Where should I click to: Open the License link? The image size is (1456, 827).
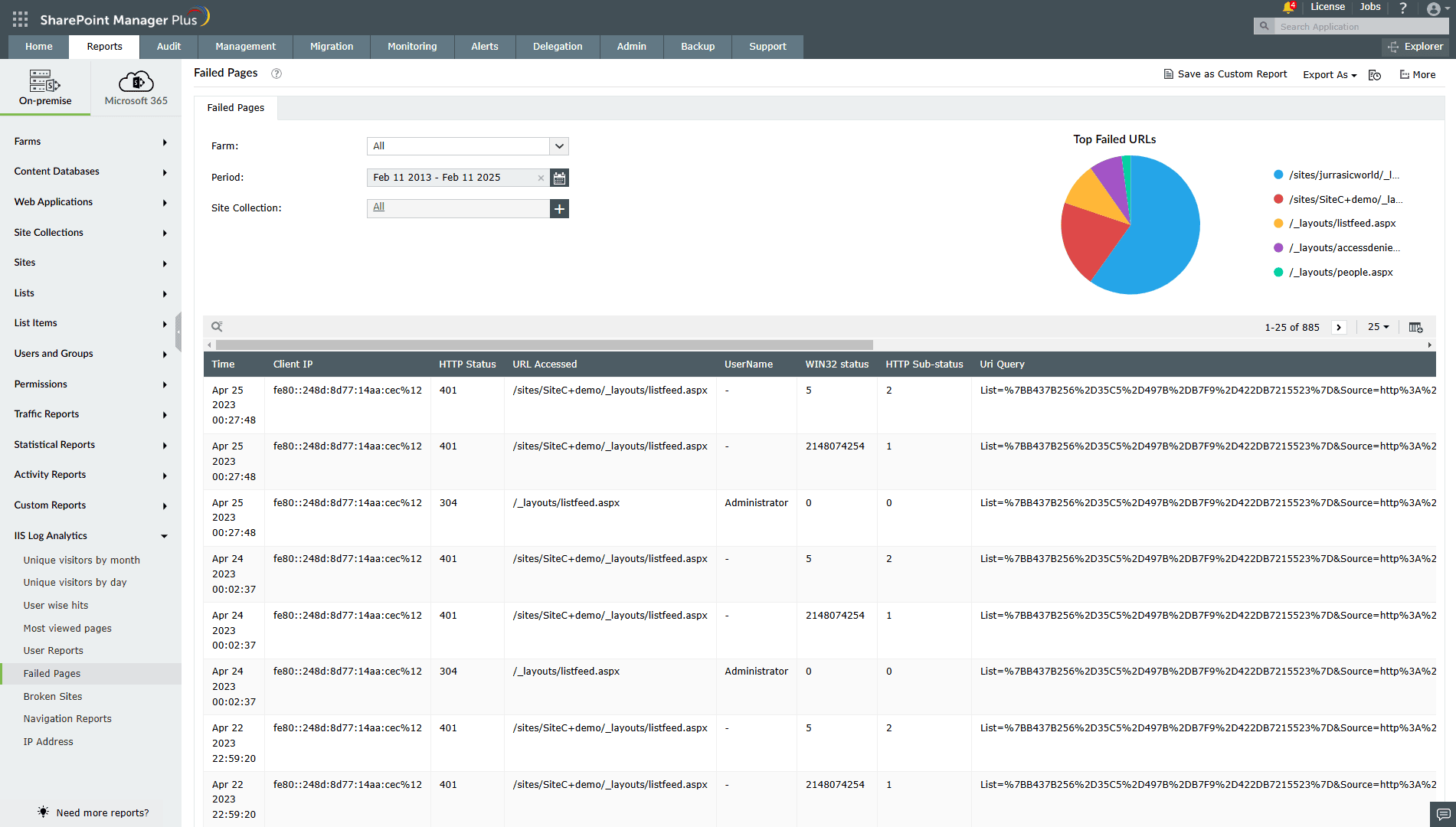pyautogui.click(x=1327, y=7)
